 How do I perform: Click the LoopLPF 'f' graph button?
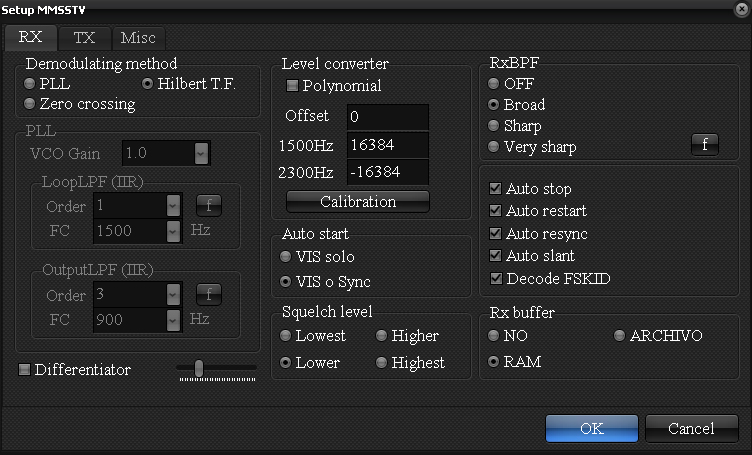209,206
